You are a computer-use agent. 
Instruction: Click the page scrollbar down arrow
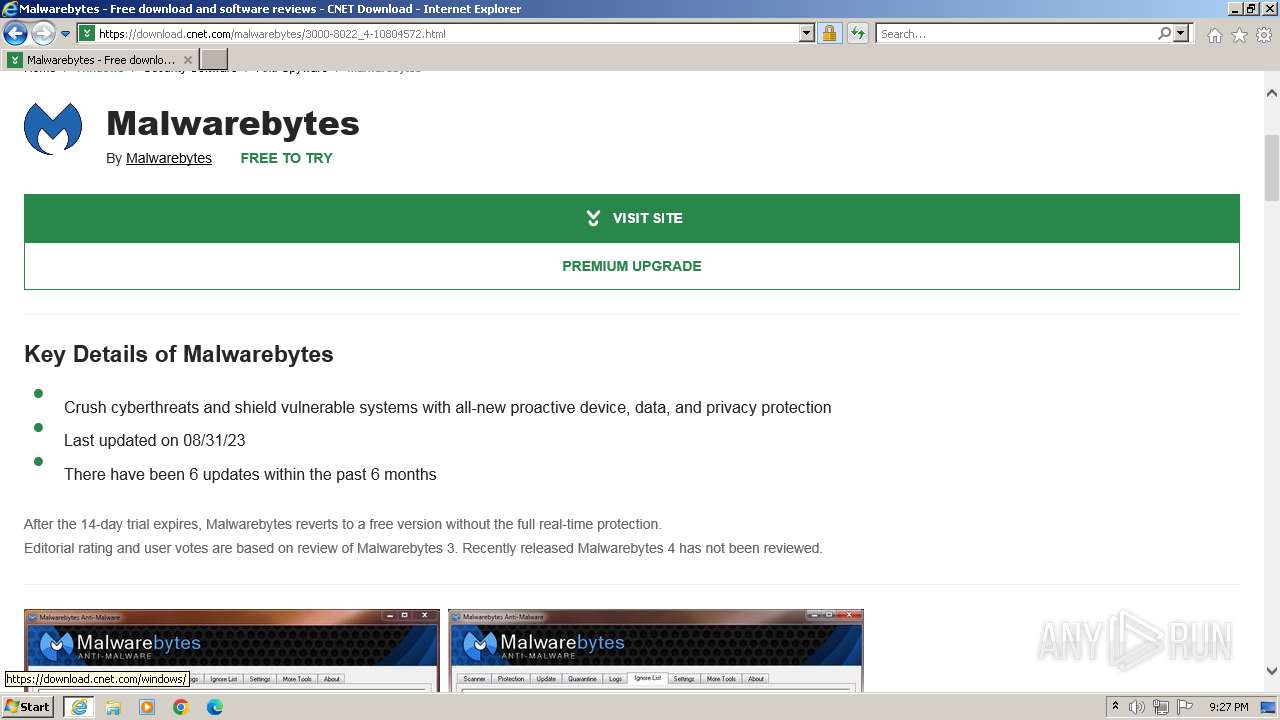click(x=1272, y=671)
